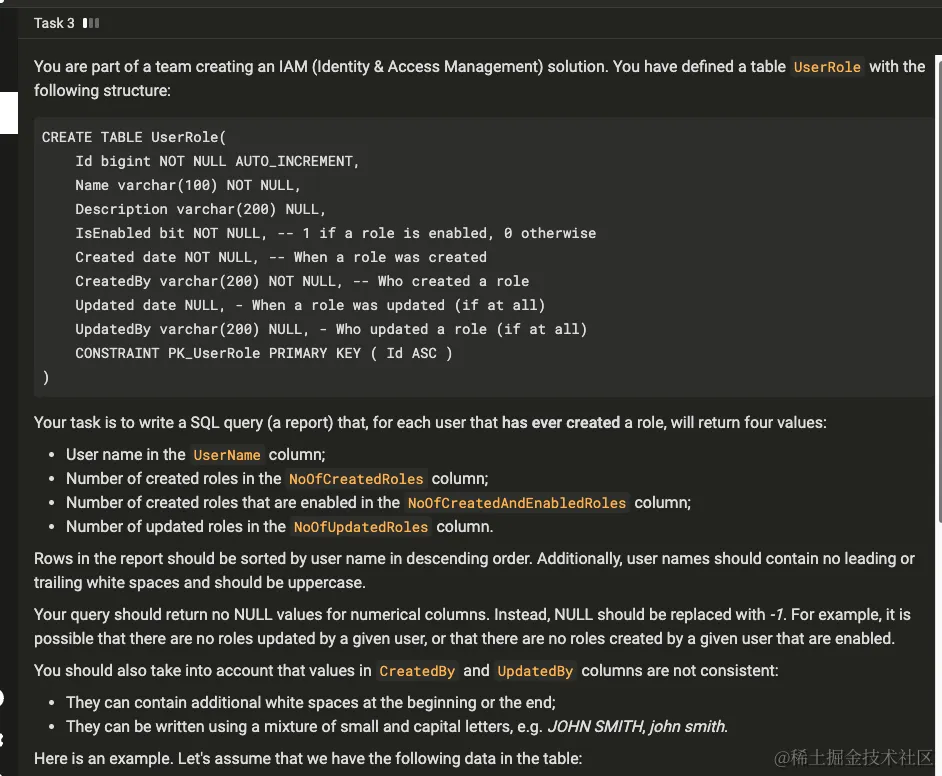The image size is (942, 776).
Task: Click the UserName column code tag
Action: point(227,455)
